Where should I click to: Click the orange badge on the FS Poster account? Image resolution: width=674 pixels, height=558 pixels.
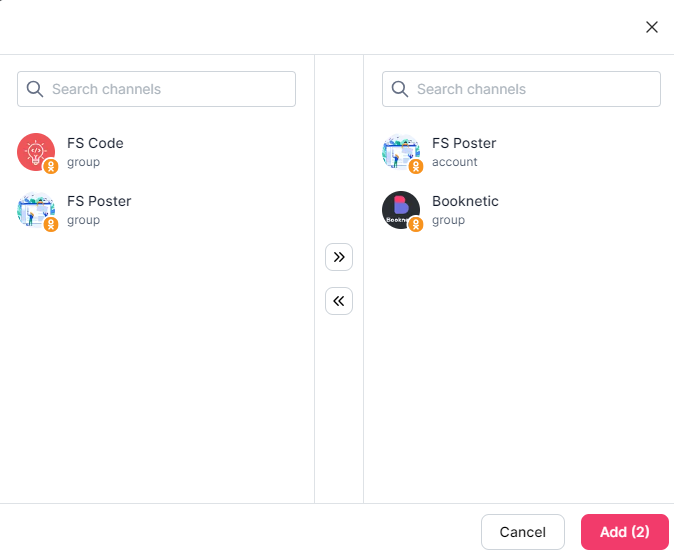point(416,167)
